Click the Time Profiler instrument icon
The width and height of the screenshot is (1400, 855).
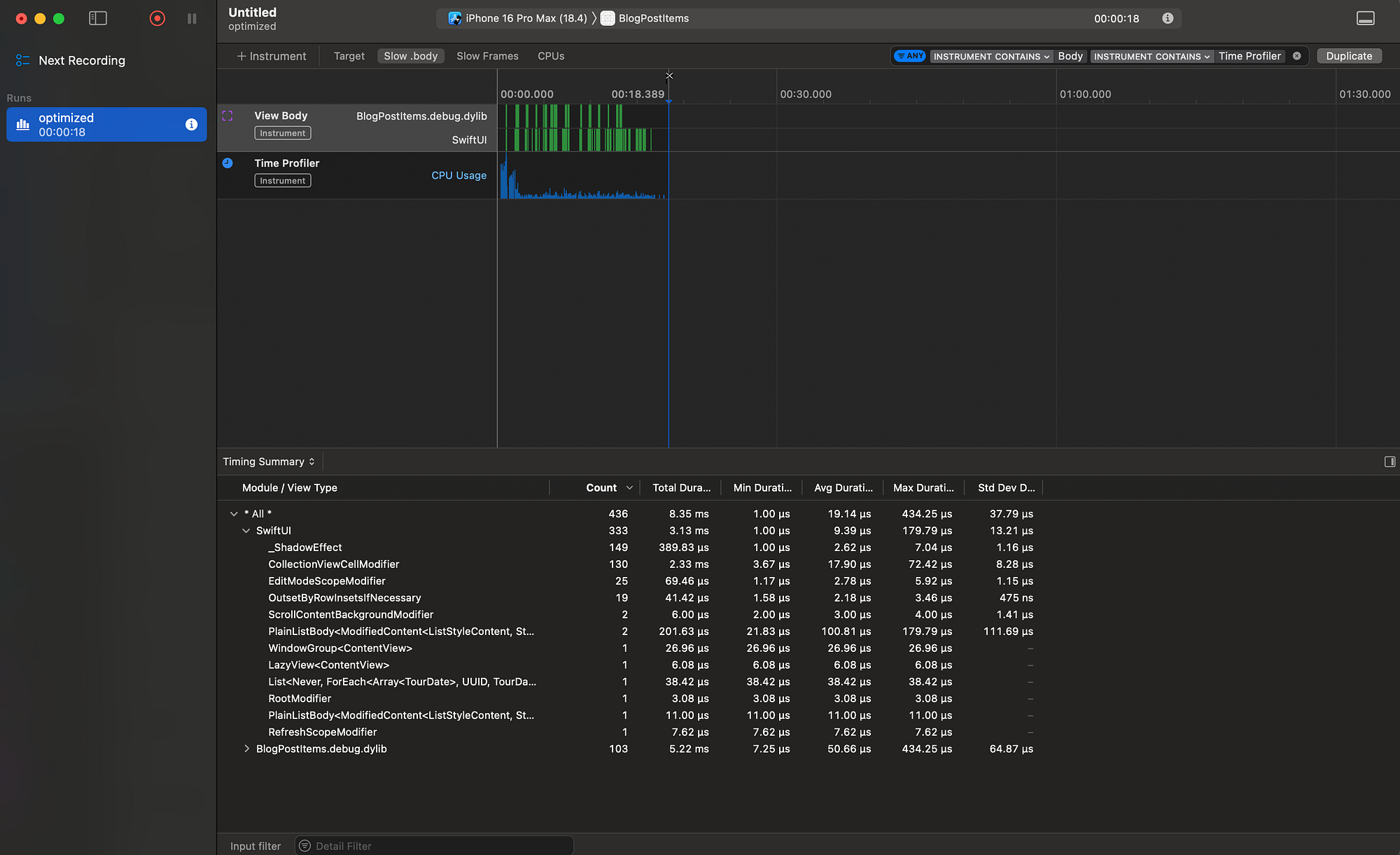pyautogui.click(x=227, y=163)
